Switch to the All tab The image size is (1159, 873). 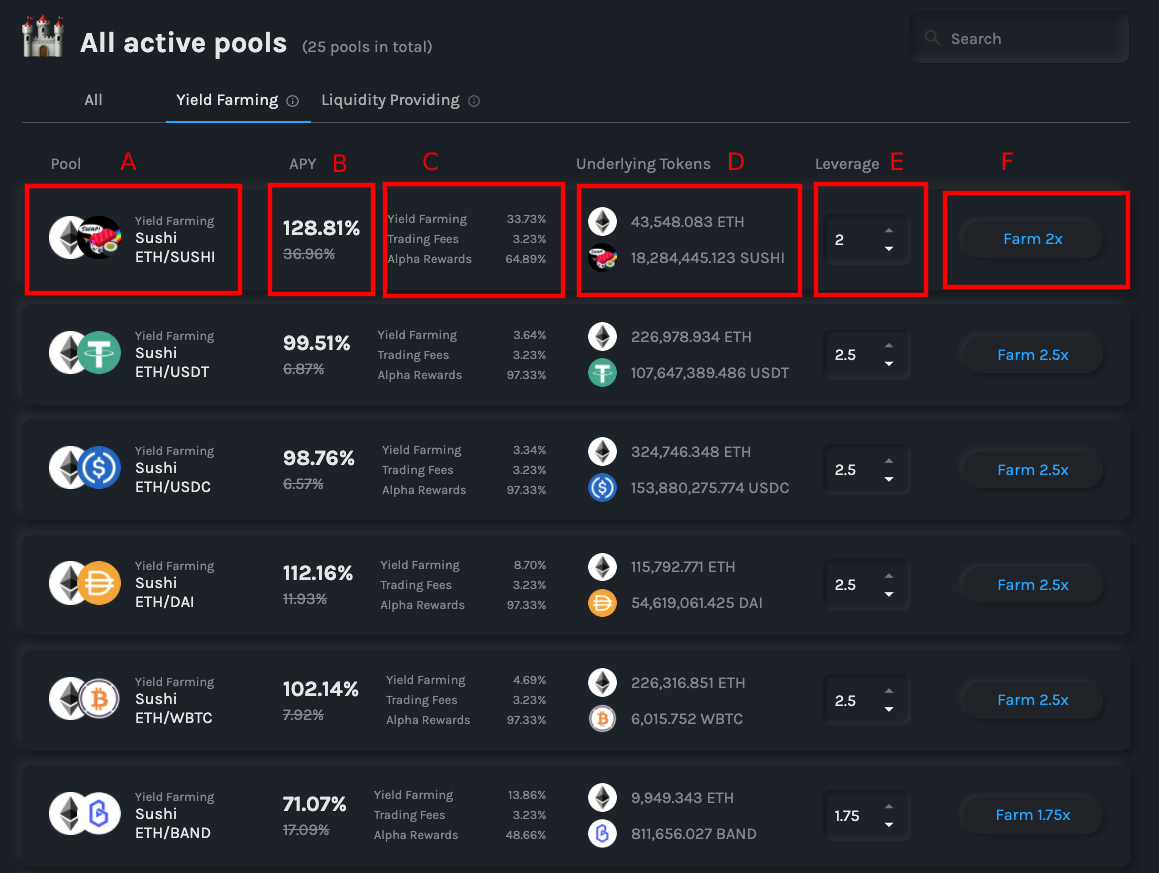[93, 100]
